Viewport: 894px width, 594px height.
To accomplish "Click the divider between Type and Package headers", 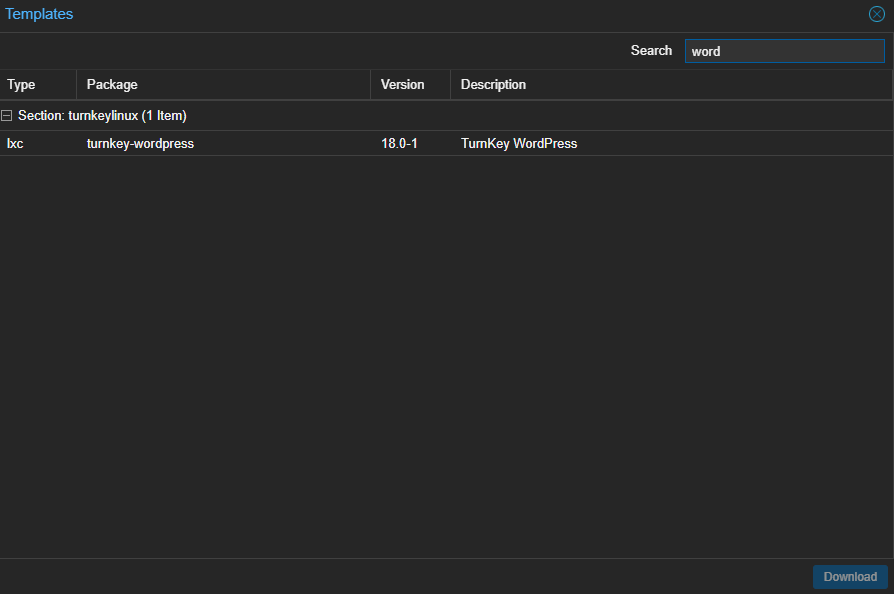I will tap(76, 85).
